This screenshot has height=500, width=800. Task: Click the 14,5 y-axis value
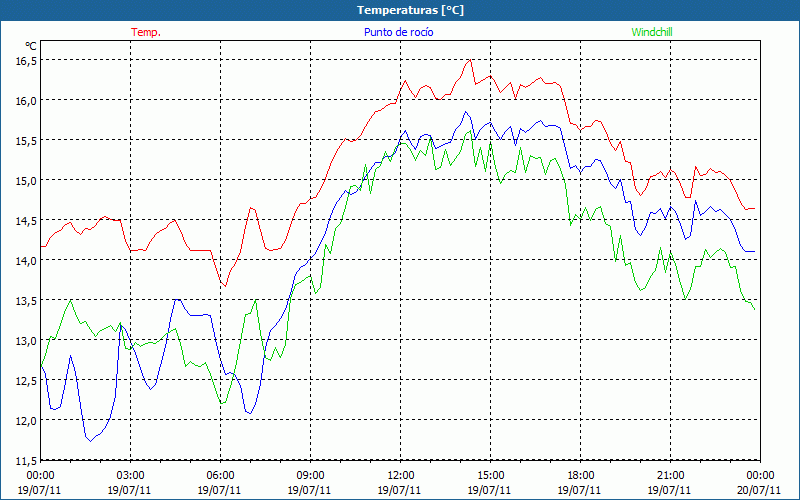27,220
